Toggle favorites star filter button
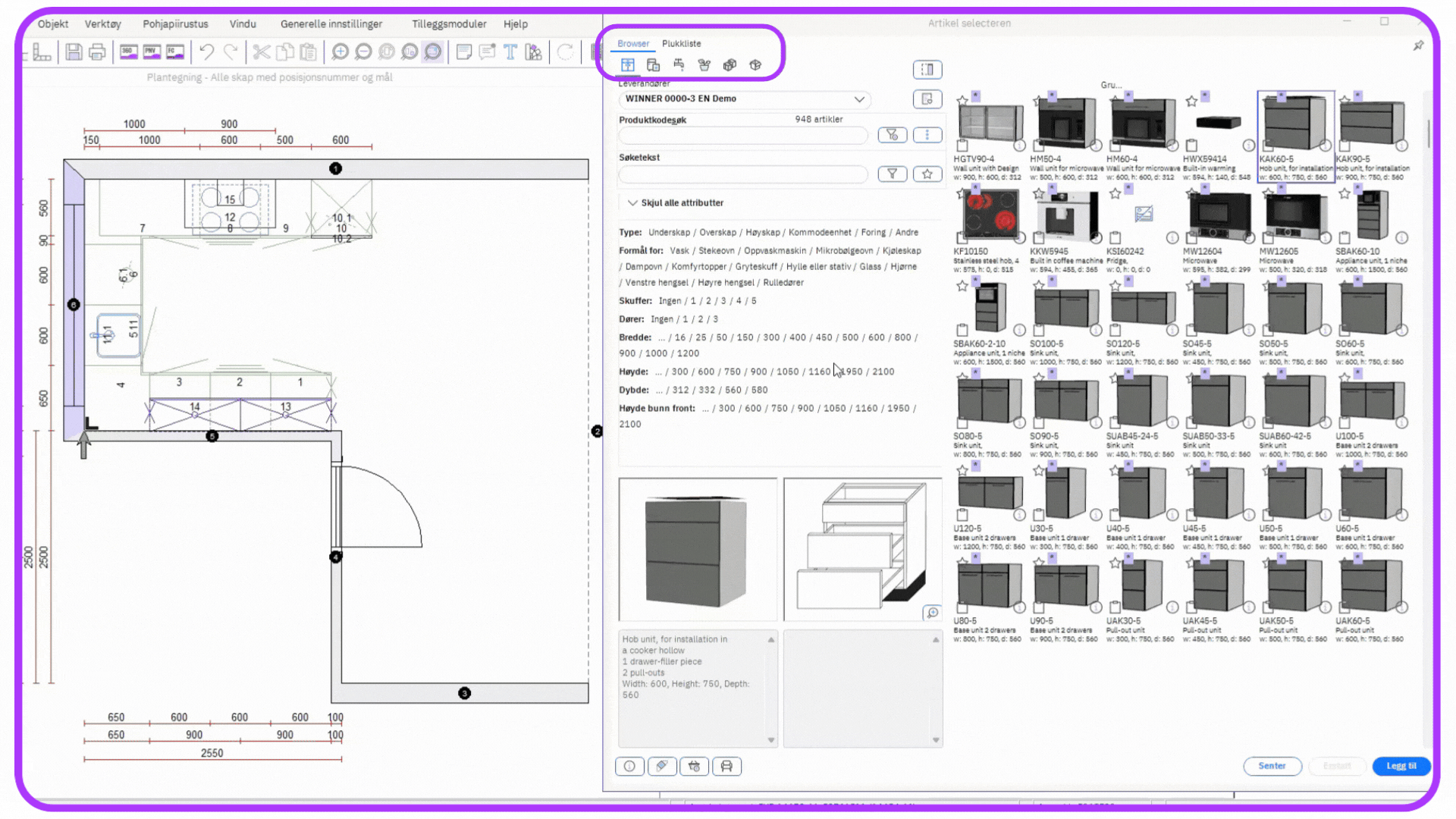Image resolution: width=1456 pixels, height=819 pixels. click(x=927, y=174)
